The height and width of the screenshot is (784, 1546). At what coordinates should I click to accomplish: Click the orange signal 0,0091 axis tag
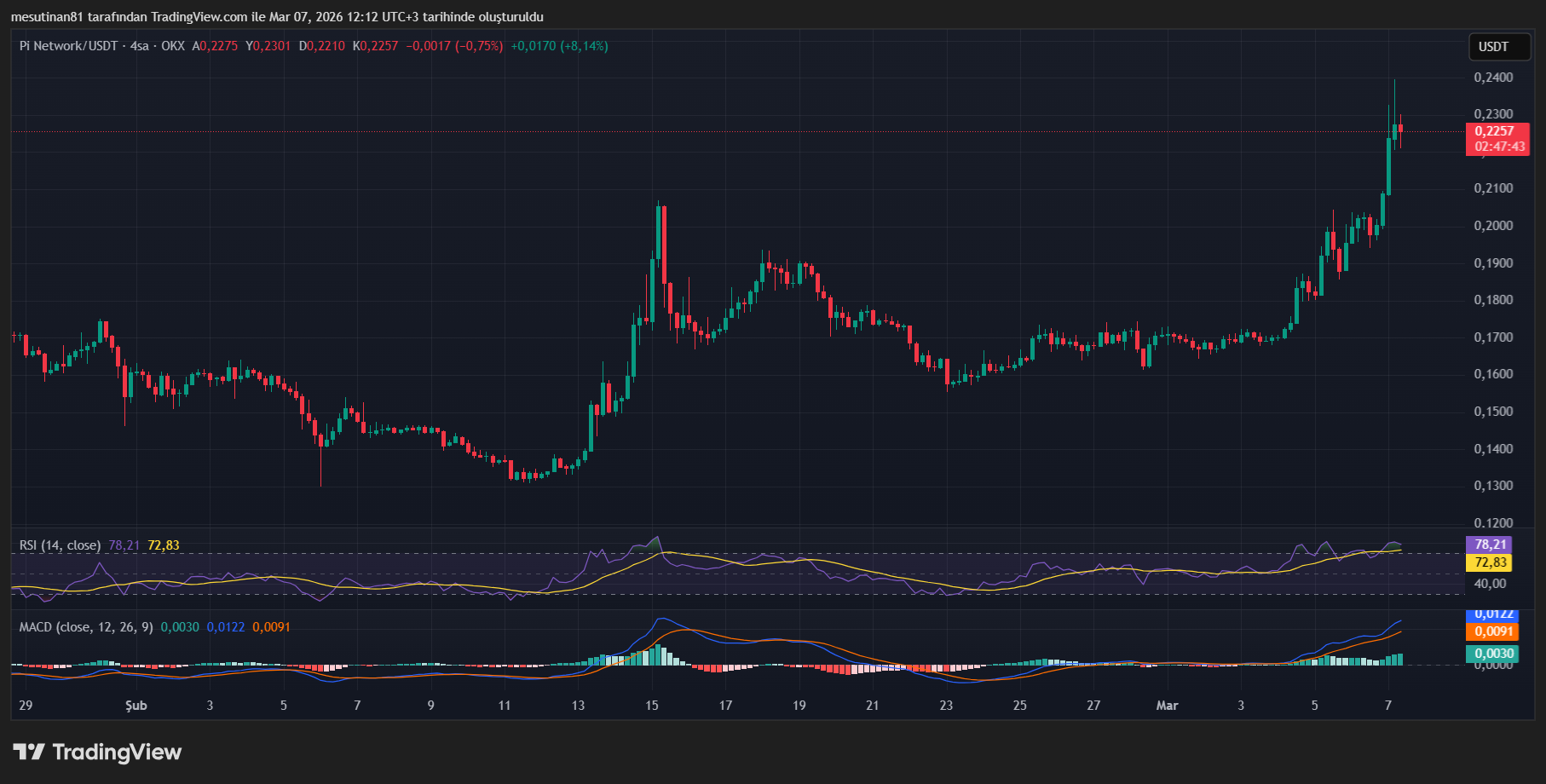click(1494, 631)
